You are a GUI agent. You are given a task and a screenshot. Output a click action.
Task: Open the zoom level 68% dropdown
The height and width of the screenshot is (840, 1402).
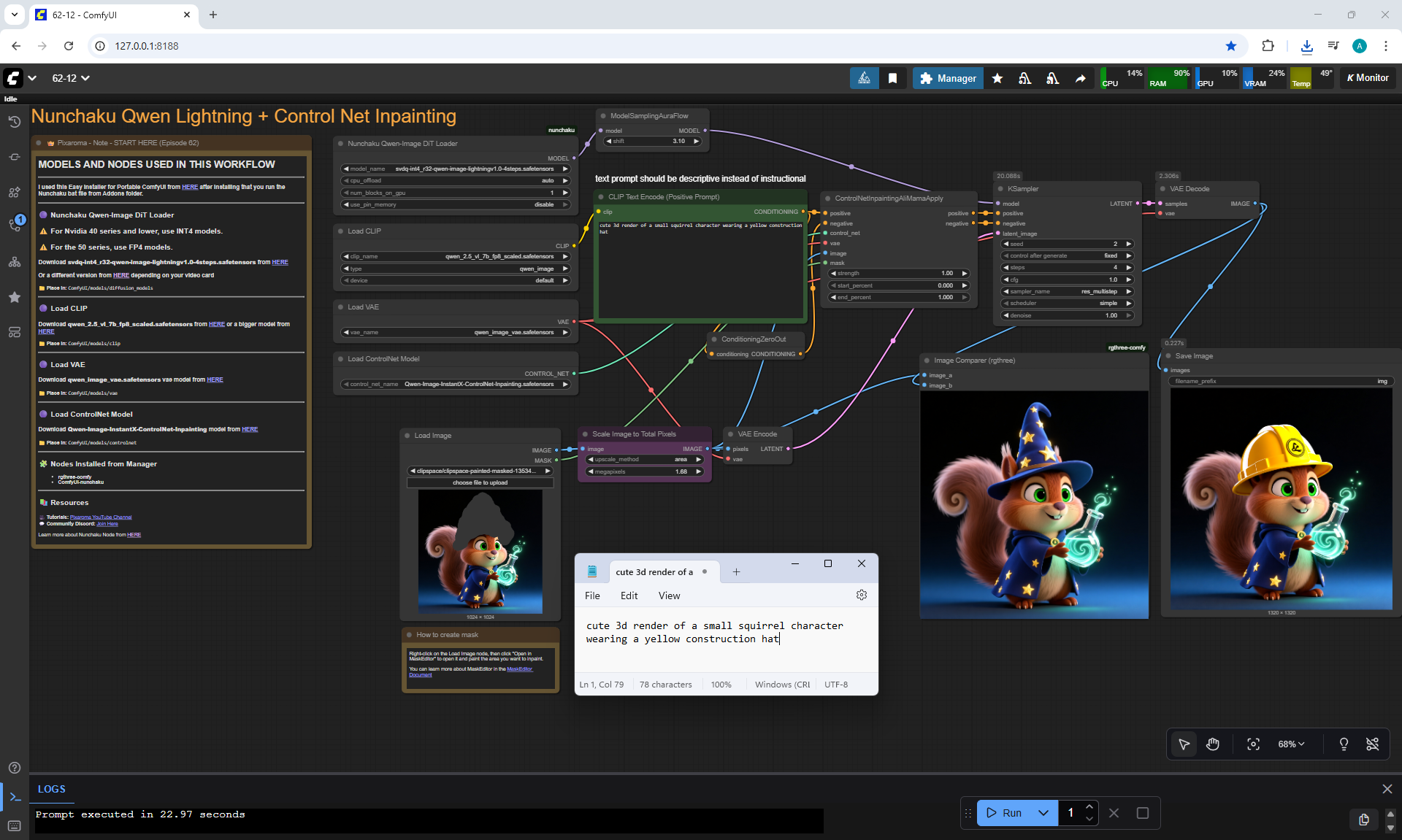1290,744
